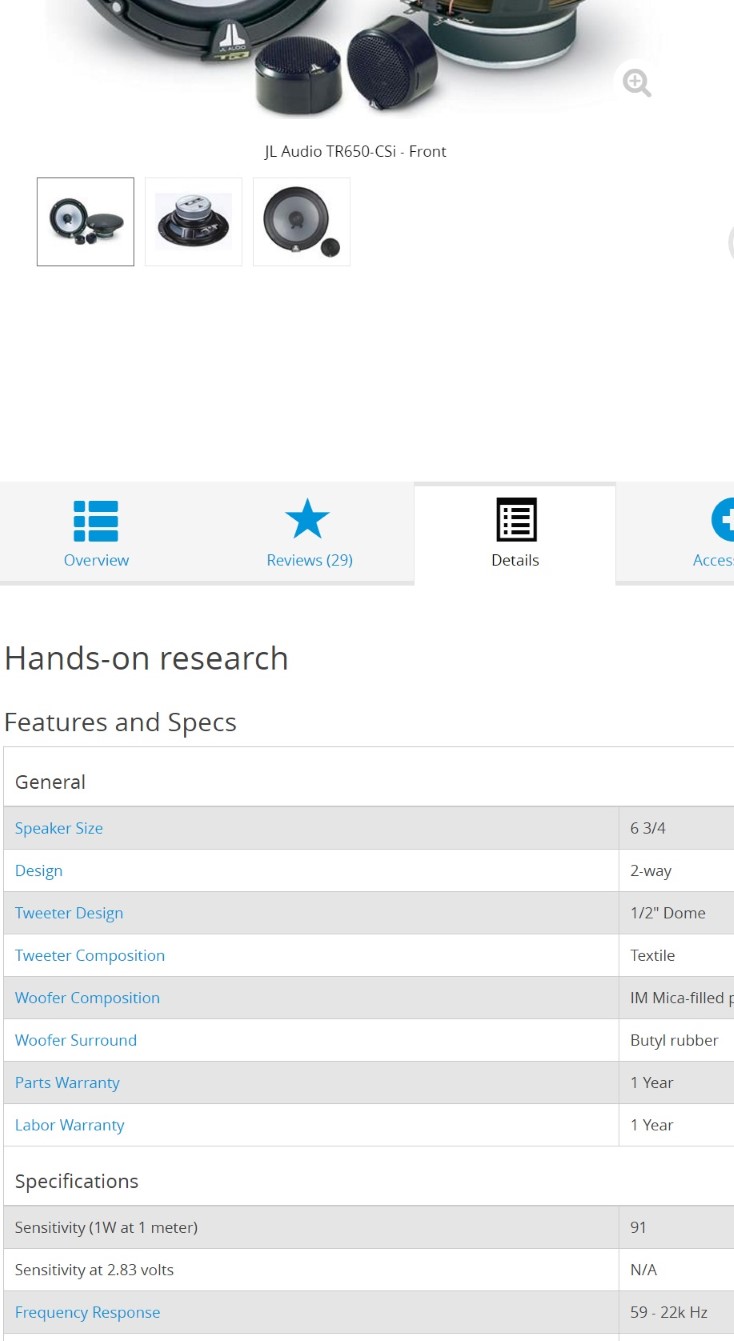Screen dimensions: 734x1341
Task: Select the second speaker back-view thumbnail
Action: [194, 222]
